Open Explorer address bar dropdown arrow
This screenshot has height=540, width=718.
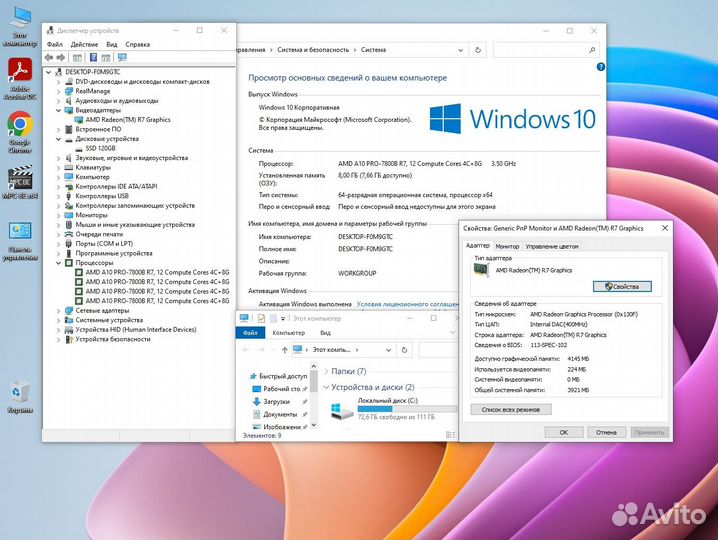click(388, 350)
